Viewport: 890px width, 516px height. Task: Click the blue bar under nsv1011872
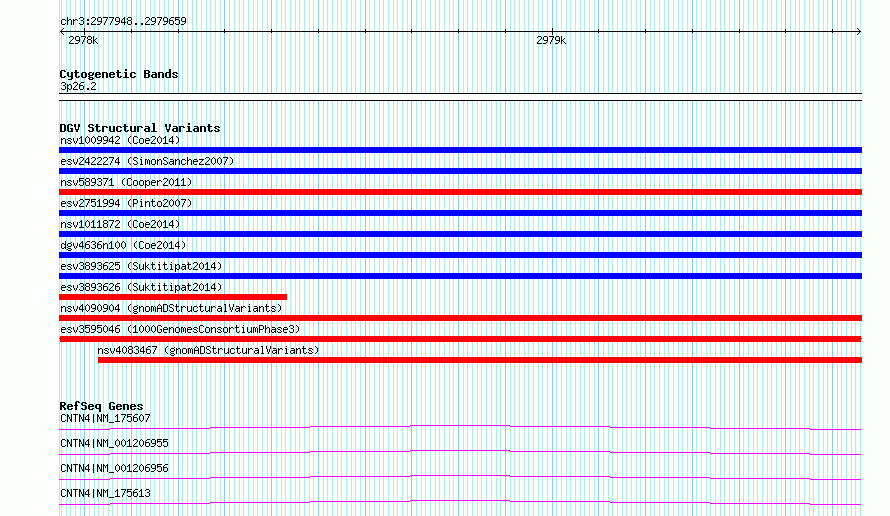(x=460, y=234)
